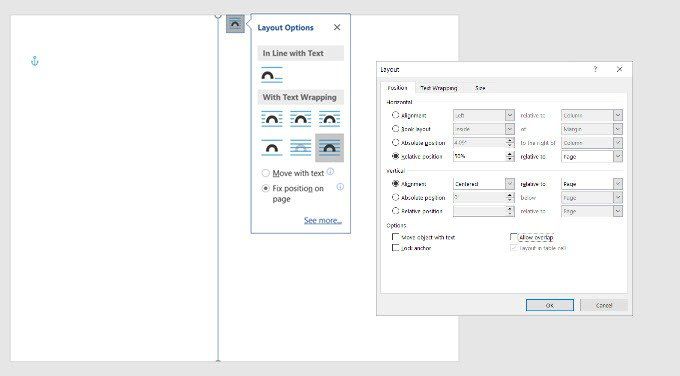Viewport: 680px width, 376px height.
Task: Click Vertical Absolute position spinner arrows
Action: coord(510,197)
